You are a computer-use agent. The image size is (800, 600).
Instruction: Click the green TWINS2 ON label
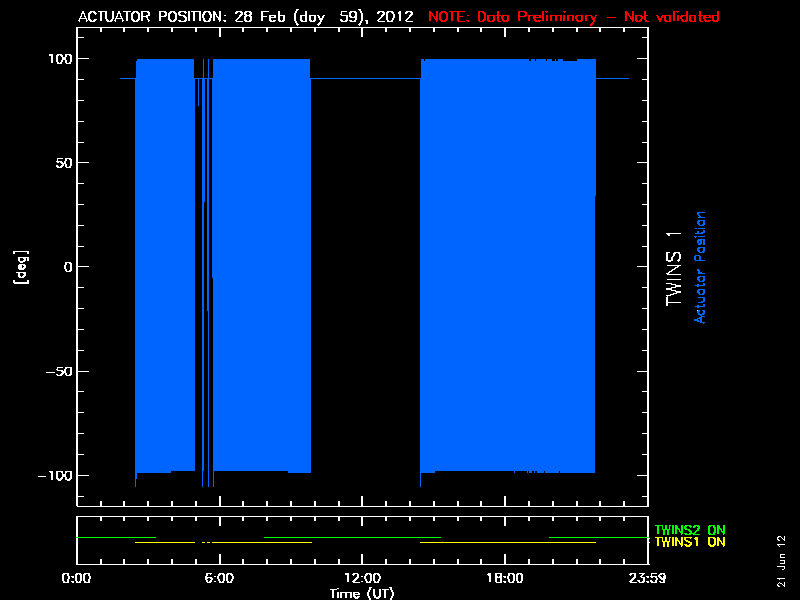pyautogui.click(x=690, y=530)
